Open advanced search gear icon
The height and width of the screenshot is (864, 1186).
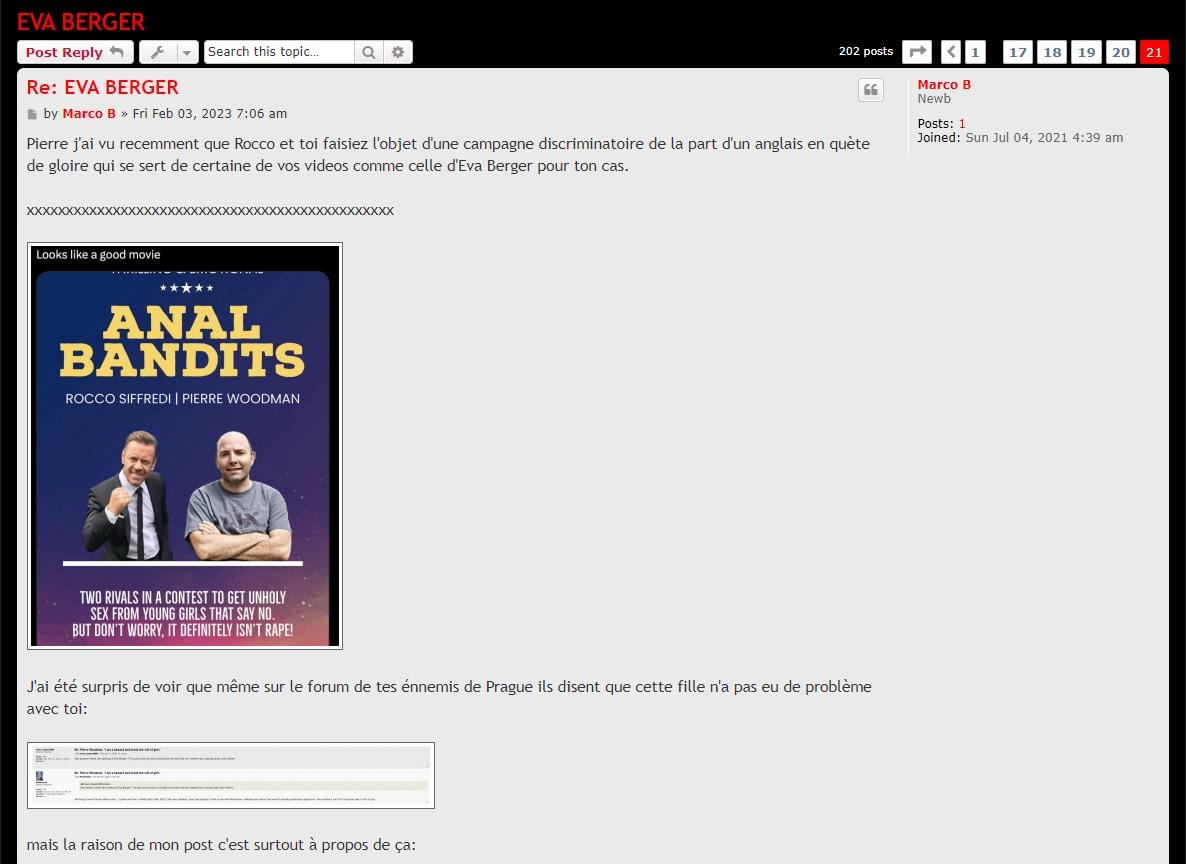(398, 52)
